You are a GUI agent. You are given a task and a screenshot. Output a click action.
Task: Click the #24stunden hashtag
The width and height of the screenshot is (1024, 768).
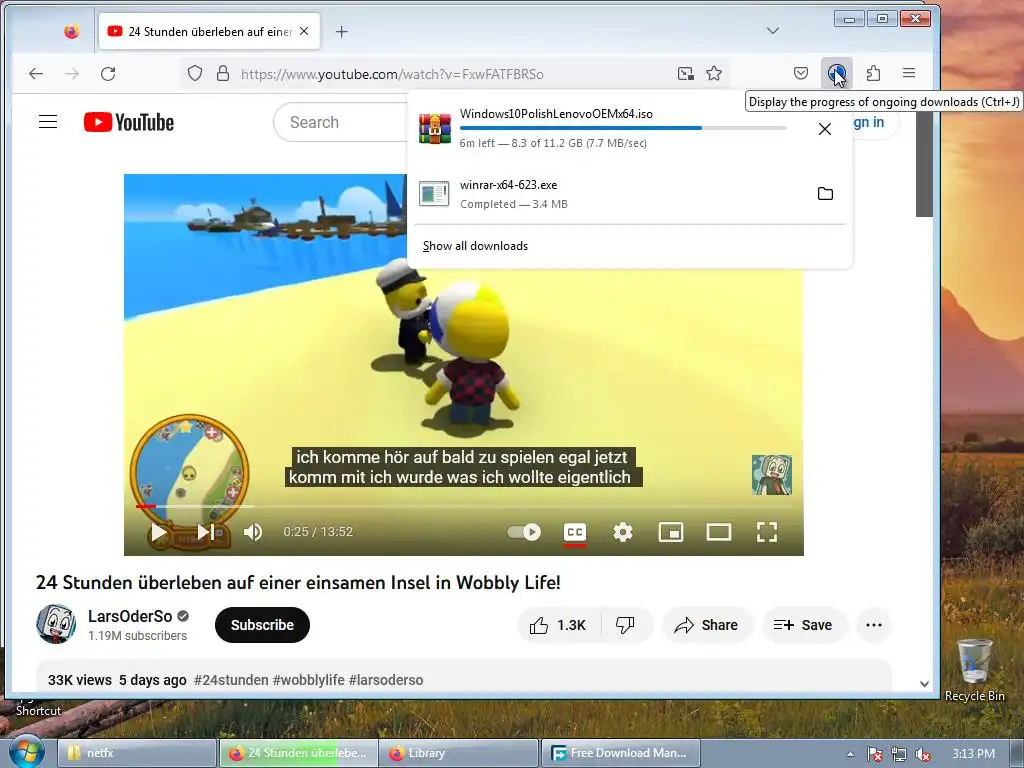pos(231,680)
